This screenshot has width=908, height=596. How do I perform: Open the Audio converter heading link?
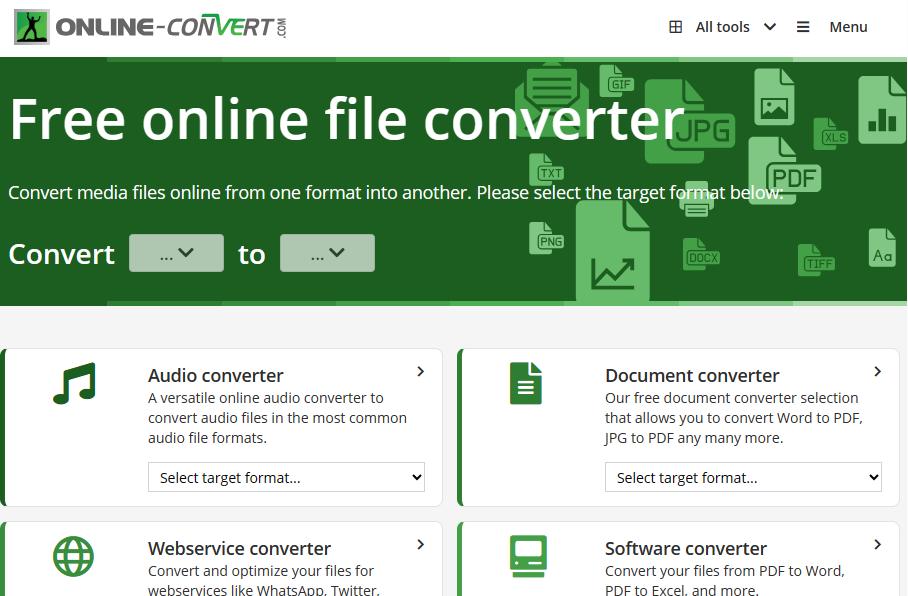tap(215, 375)
